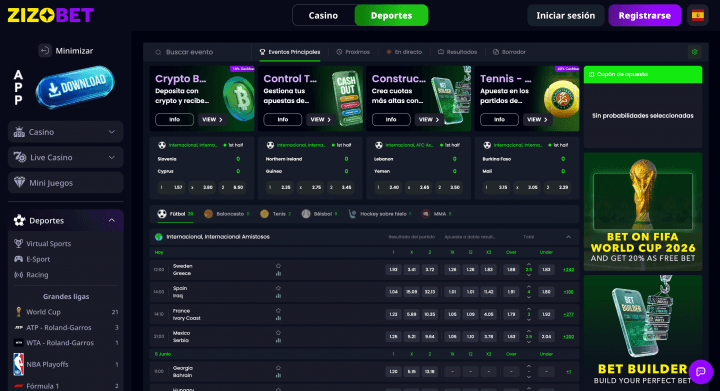Select the Béisbol sport filter
This screenshot has height=391, width=720.
click(320, 214)
